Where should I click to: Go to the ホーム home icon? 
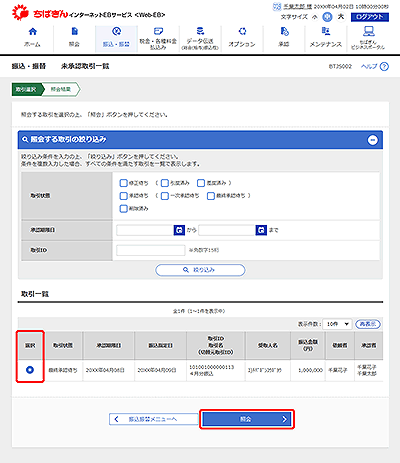32,32
